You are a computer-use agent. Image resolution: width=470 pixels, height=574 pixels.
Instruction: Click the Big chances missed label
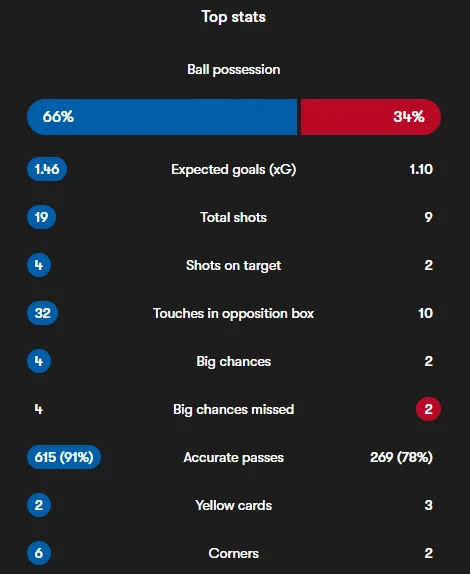click(x=234, y=409)
